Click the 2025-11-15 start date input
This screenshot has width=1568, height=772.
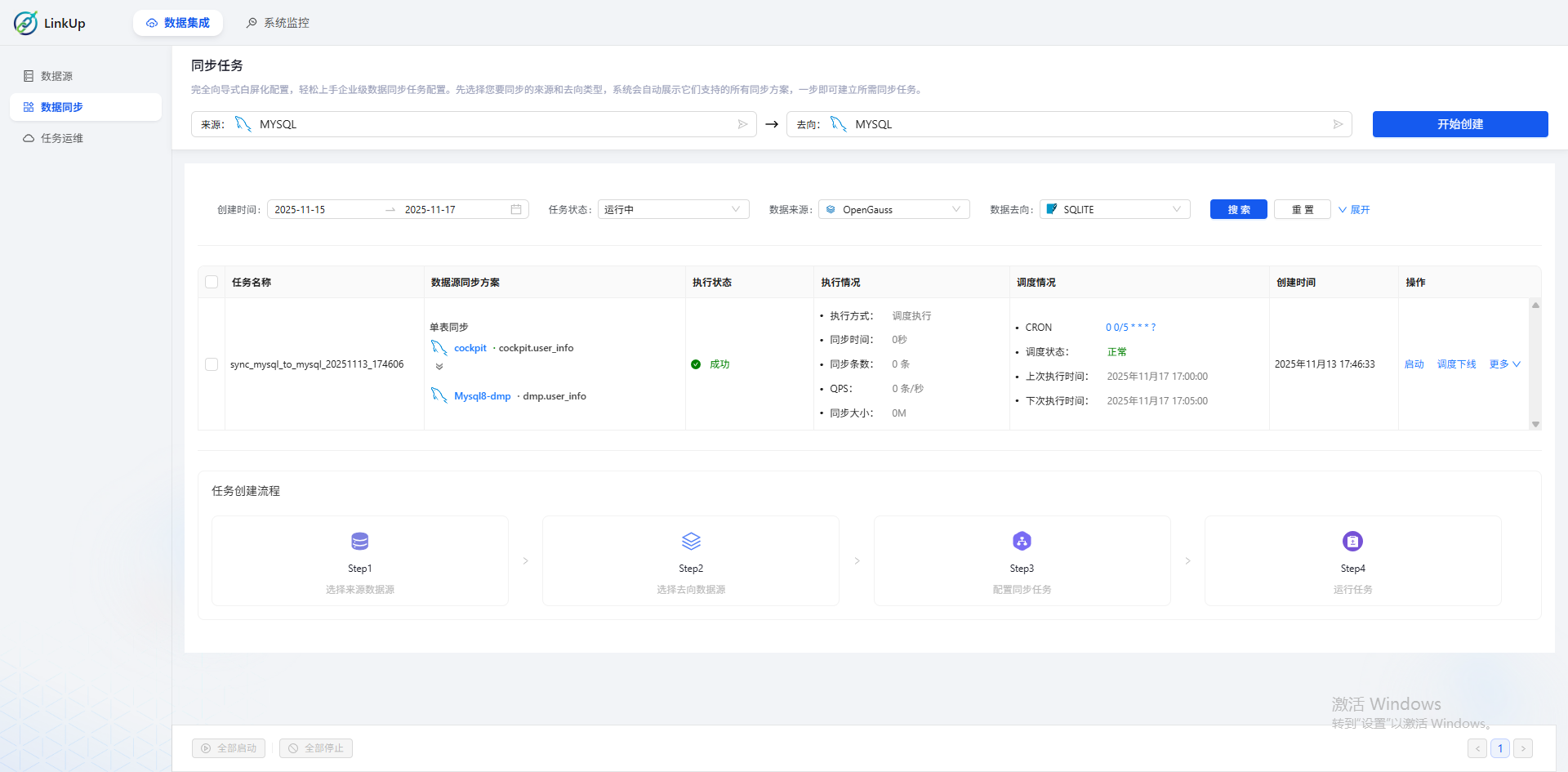(x=324, y=209)
